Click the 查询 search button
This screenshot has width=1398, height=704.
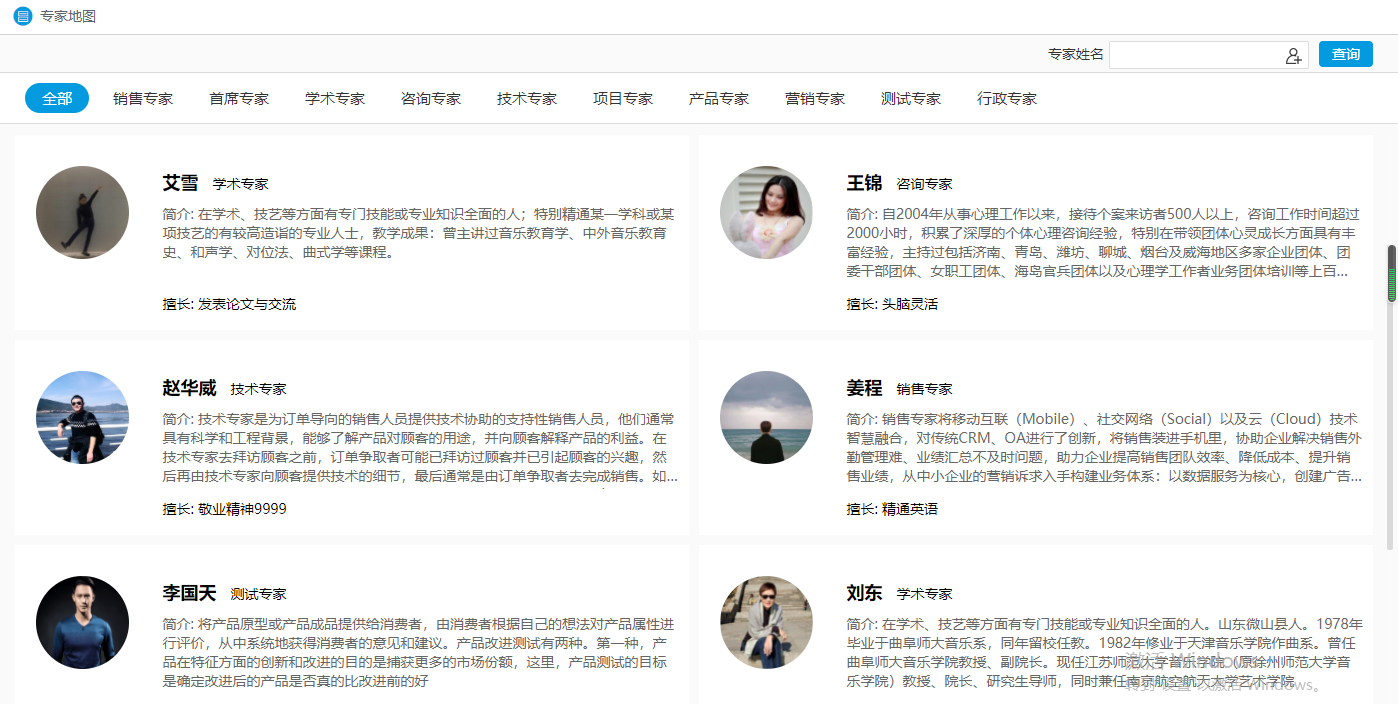[1345, 54]
